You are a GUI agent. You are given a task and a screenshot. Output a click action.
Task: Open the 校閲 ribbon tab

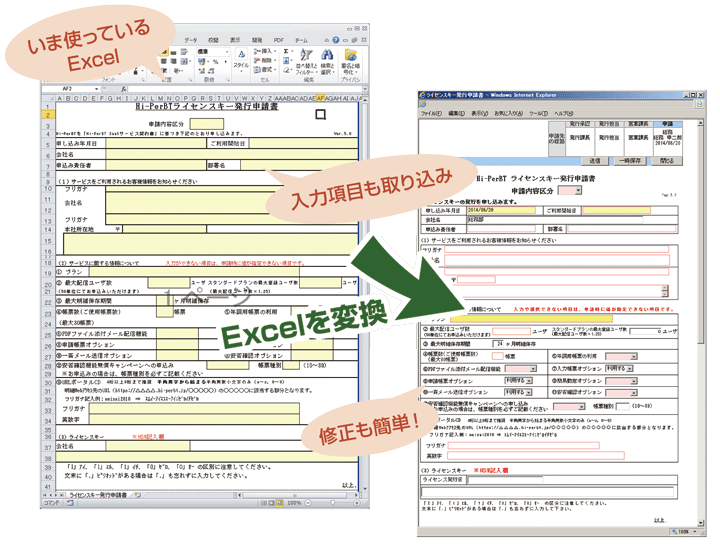click(x=214, y=40)
